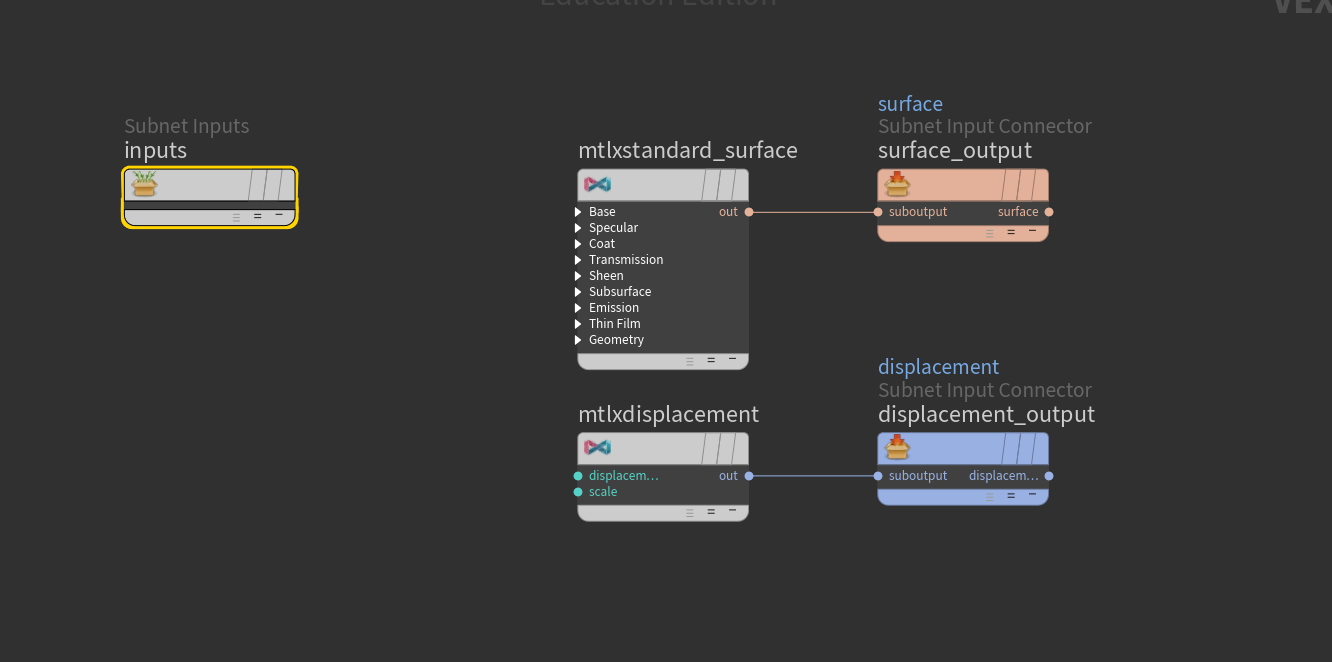The width and height of the screenshot is (1332, 662).
Task: Click the suboutput port on displacement_output
Action: (x=878, y=476)
